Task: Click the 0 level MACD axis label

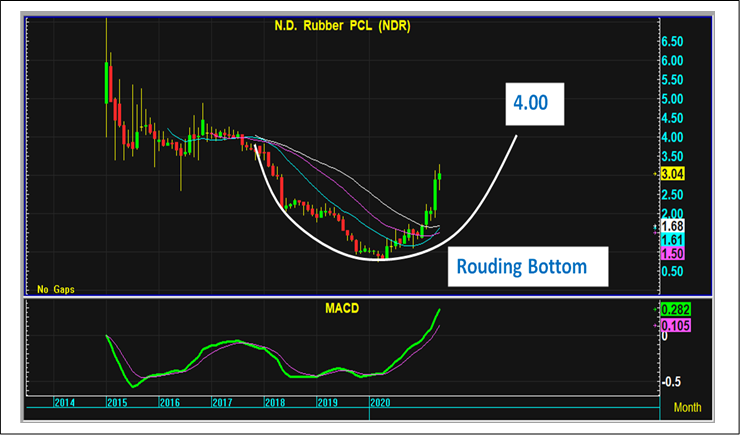Action: click(664, 337)
